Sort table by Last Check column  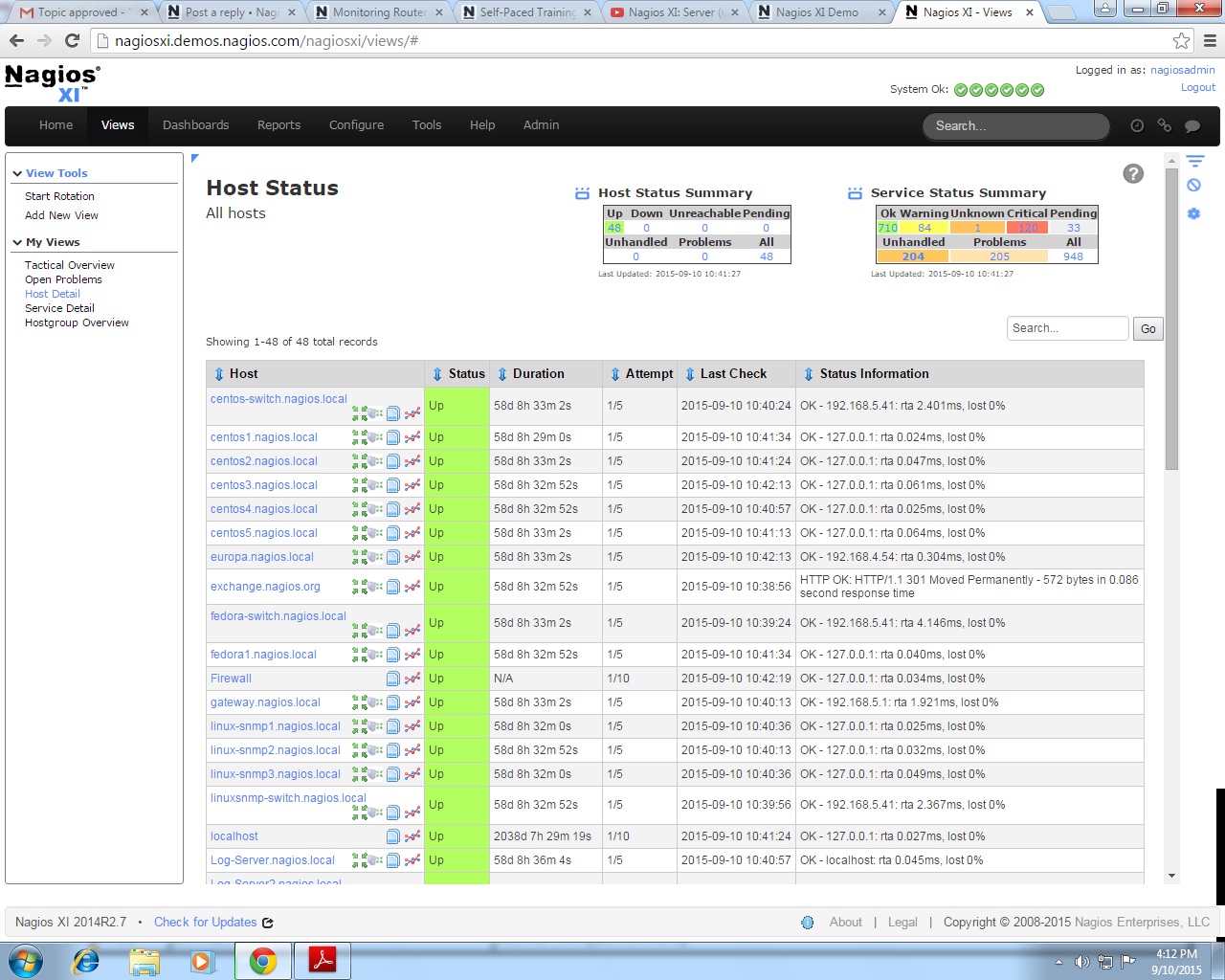click(x=732, y=374)
